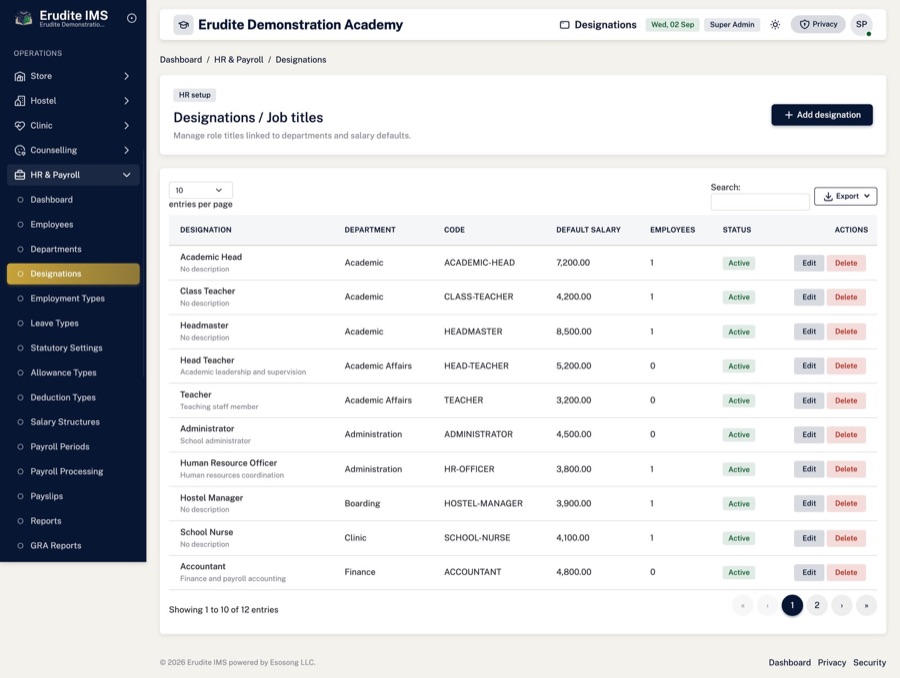Image resolution: width=900 pixels, height=678 pixels.
Task: Go to pagination page 2
Action: [817, 605]
